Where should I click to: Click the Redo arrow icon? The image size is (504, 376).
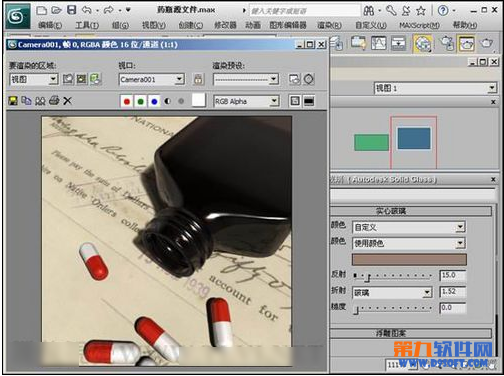pos(108,10)
